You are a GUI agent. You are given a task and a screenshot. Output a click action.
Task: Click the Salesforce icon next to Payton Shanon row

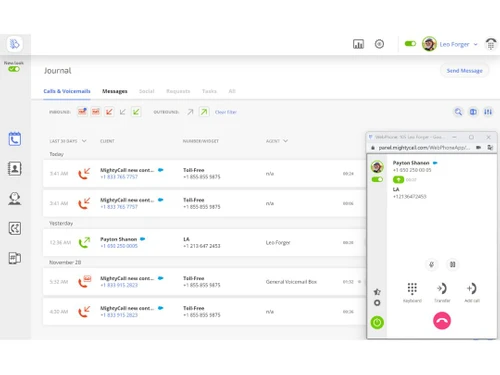pos(143,239)
